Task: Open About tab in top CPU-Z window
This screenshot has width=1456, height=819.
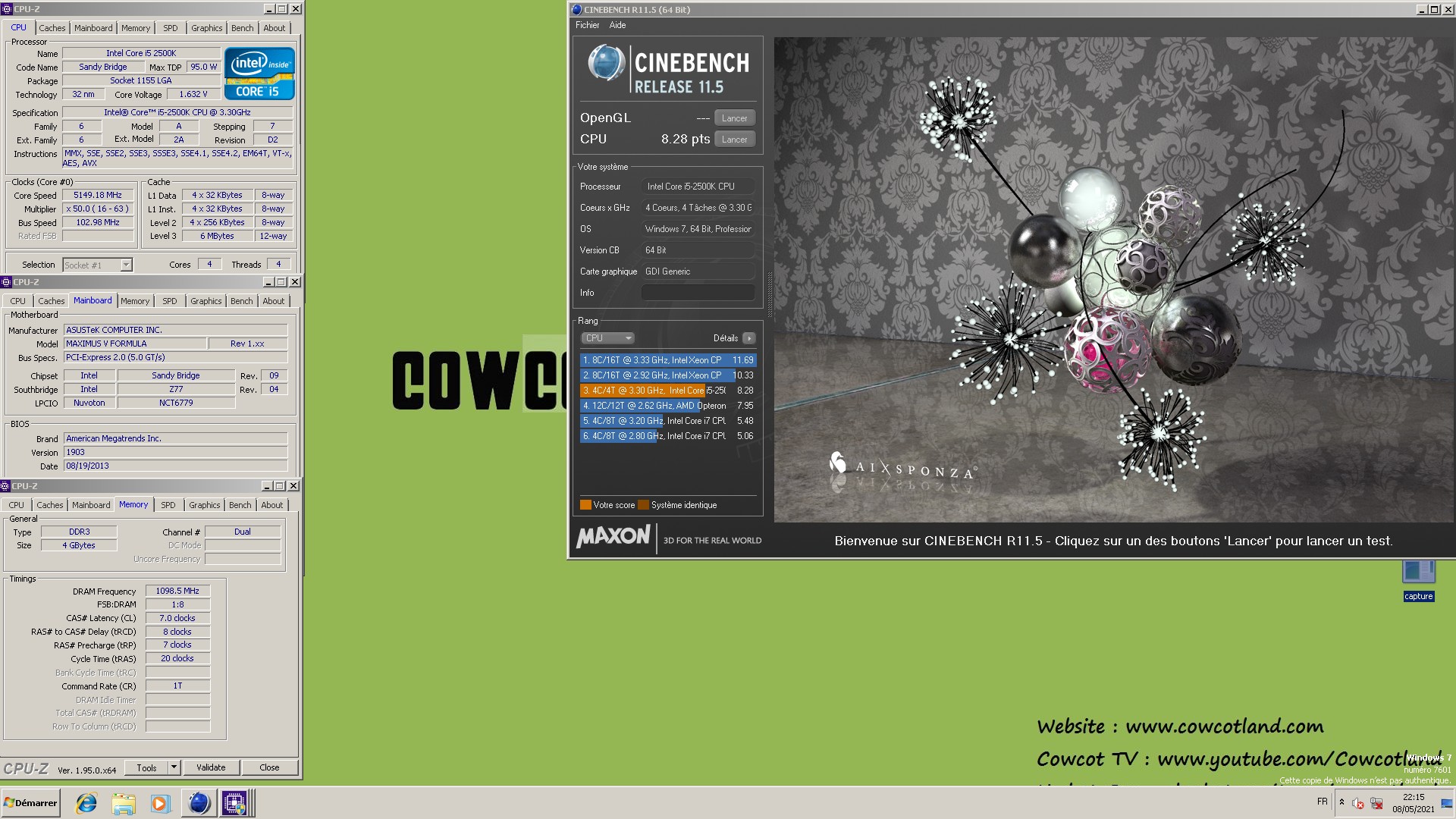Action: (x=275, y=28)
